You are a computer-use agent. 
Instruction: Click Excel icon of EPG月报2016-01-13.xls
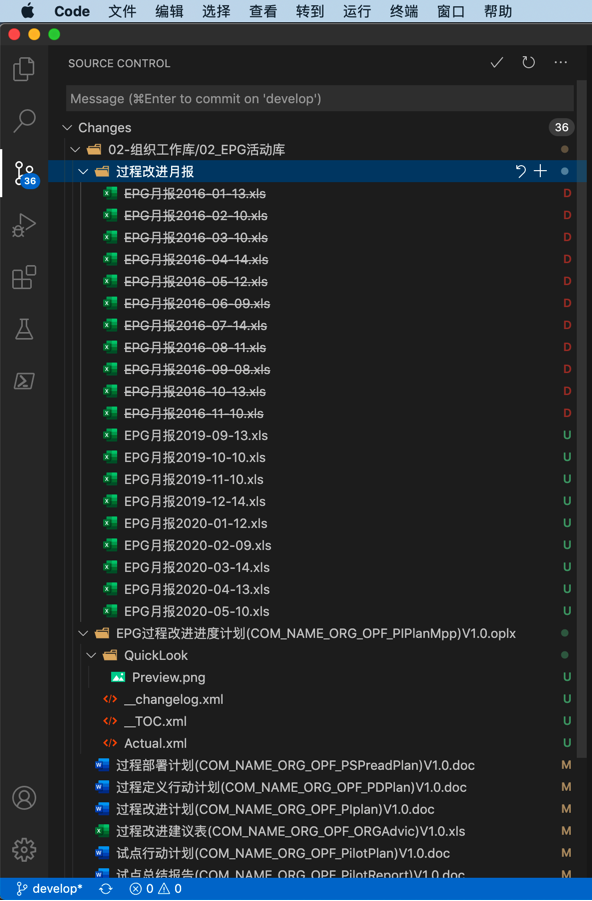tap(110, 194)
